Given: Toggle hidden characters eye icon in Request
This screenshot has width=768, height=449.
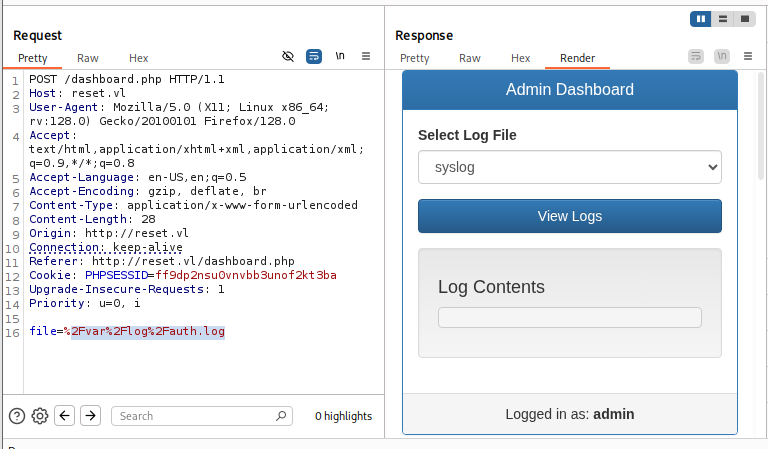Looking at the screenshot, I should point(288,57).
